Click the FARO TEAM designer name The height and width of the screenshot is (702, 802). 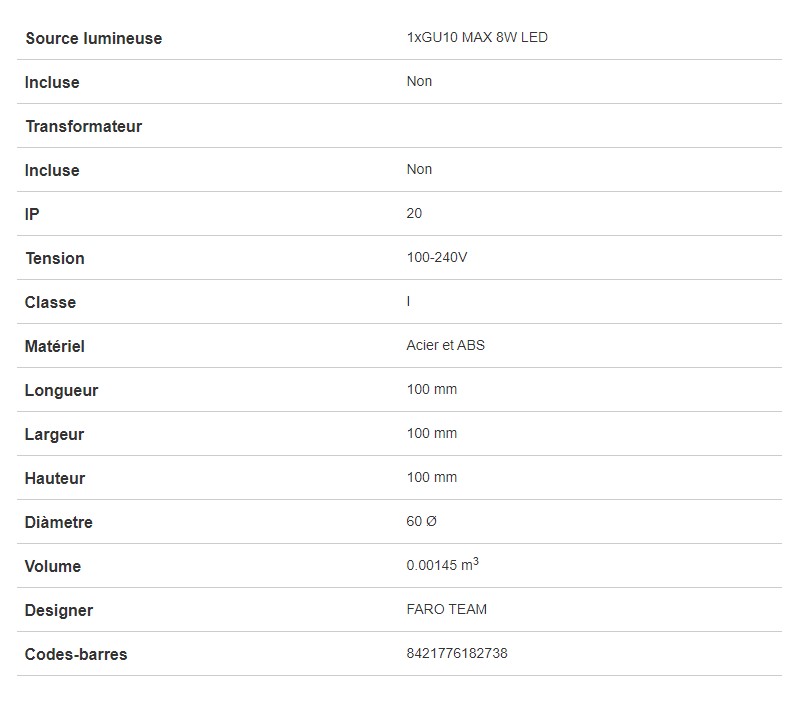(x=447, y=609)
